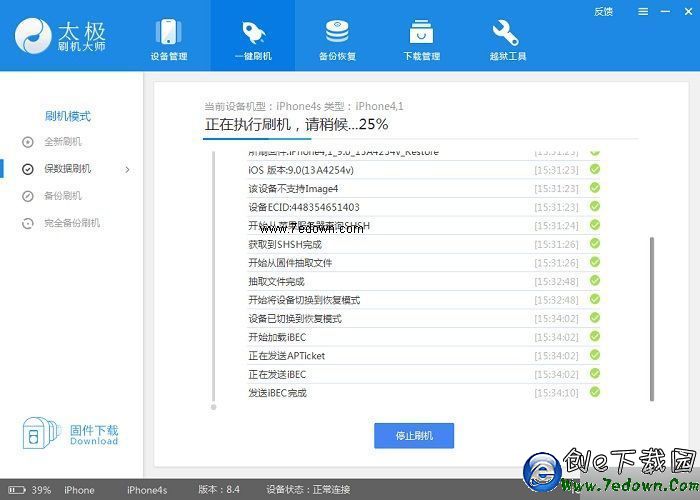The height and width of the screenshot is (500, 700).
Task: Expand the arrow beside 保数据刷机
Action: [127, 169]
